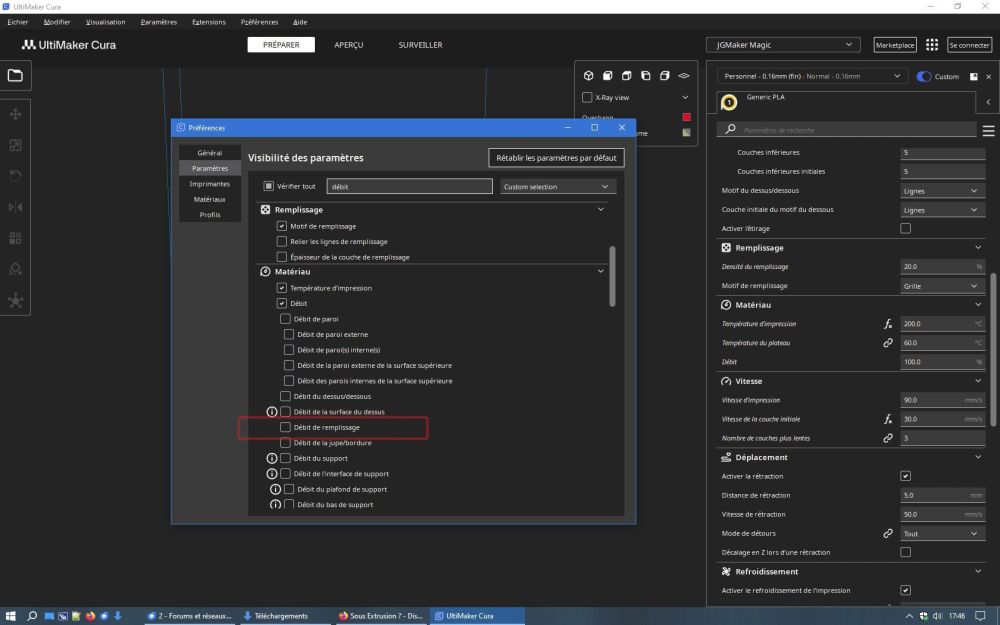Viewport: 1000px width, 625px height.
Task: Click link icon next to Température du plateau
Action: coord(888,343)
